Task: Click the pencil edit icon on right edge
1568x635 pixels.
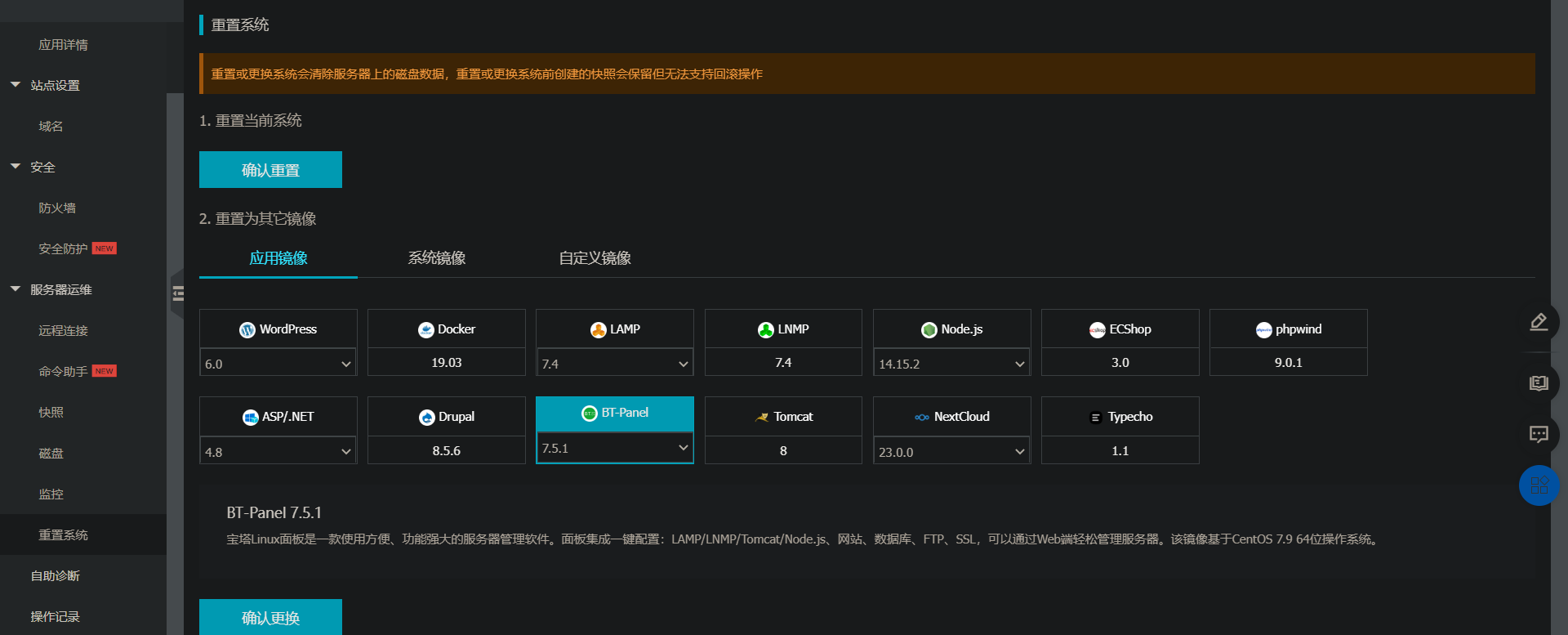Action: (1539, 322)
